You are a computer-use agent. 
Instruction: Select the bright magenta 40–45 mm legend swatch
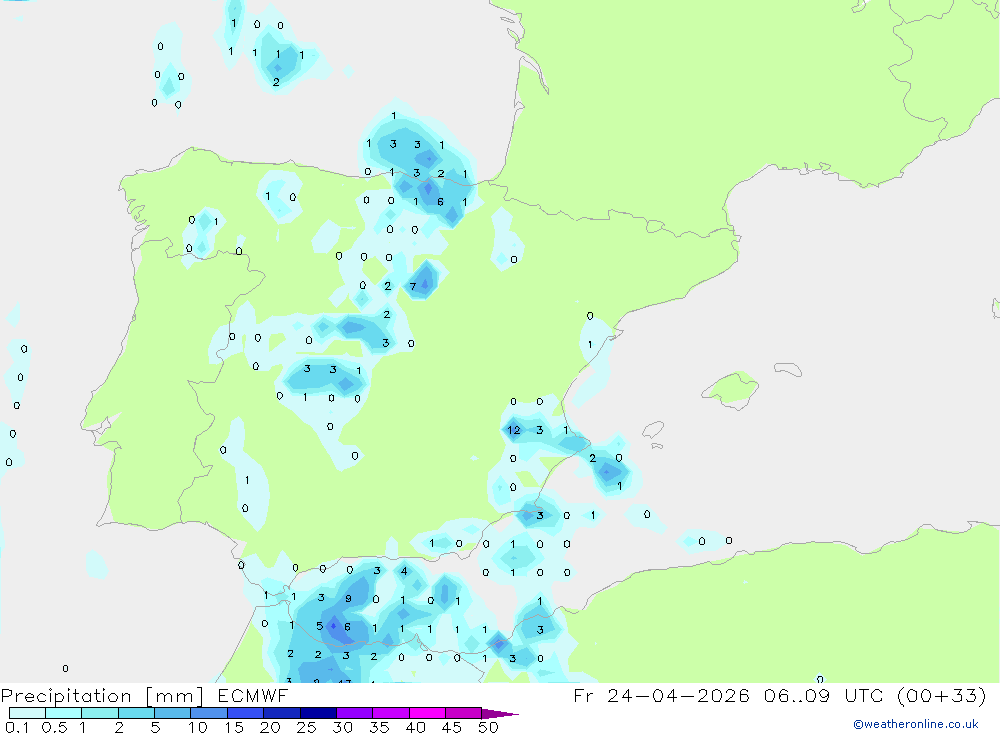pos(427,713)
